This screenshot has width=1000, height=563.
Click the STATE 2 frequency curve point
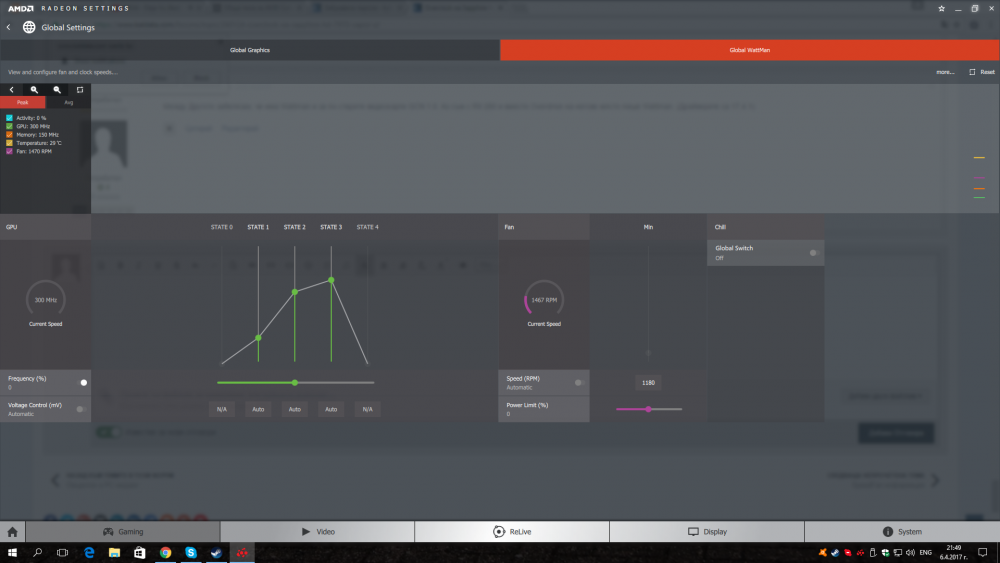pos(295,292)
